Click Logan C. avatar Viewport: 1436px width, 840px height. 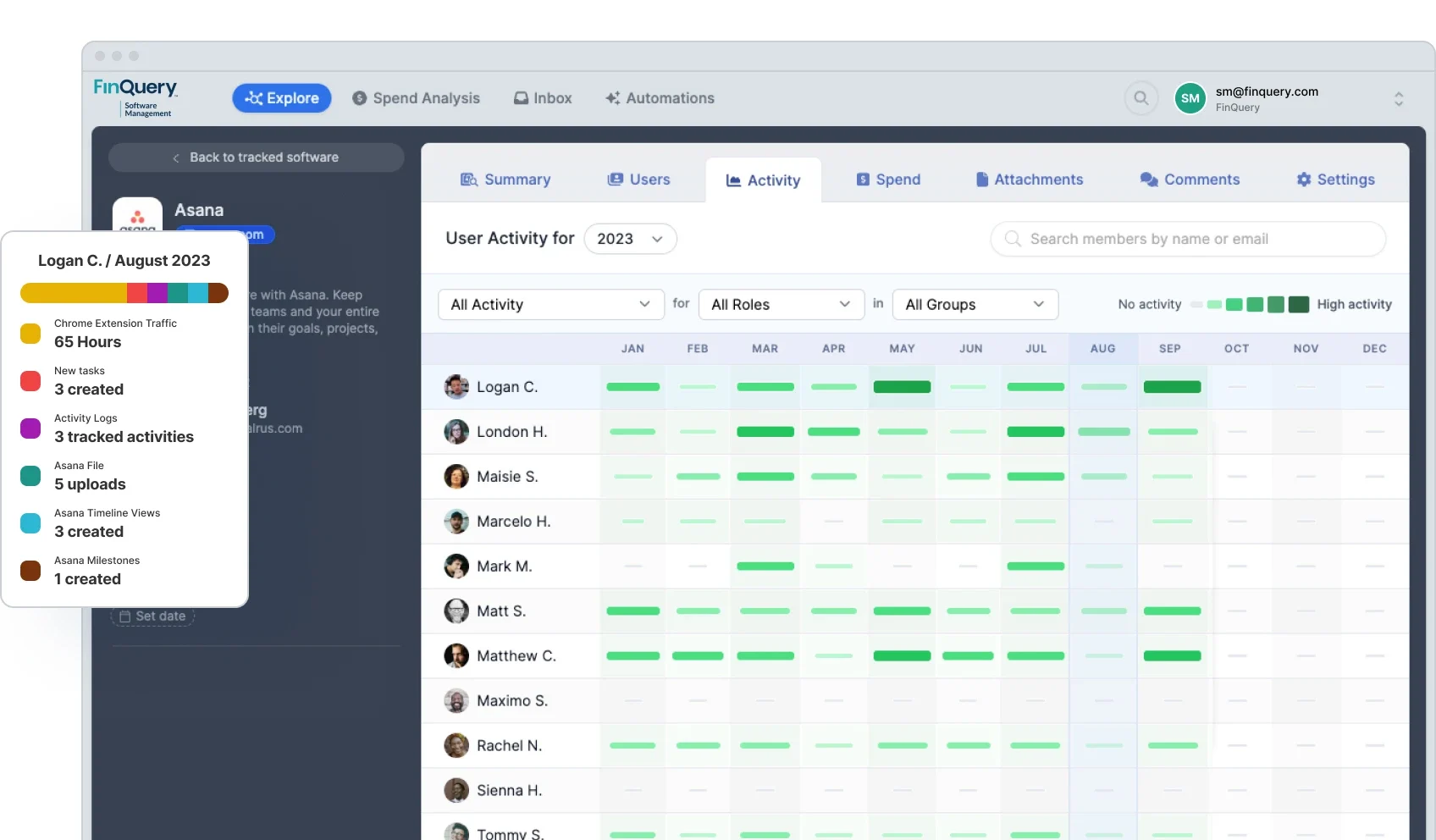coord(456,387)
